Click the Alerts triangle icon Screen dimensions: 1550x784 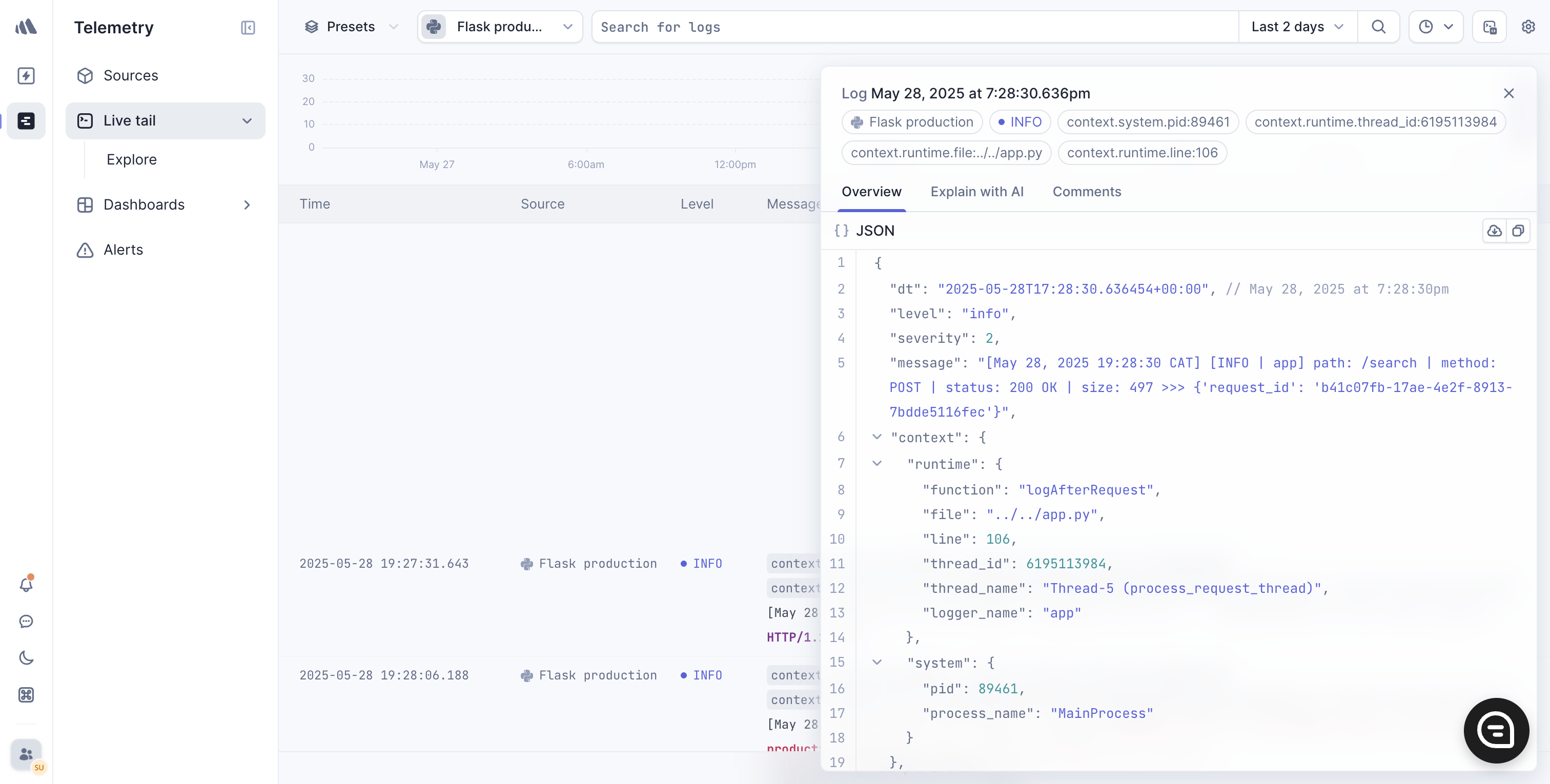pyautogui.click(x=85, y=250)
